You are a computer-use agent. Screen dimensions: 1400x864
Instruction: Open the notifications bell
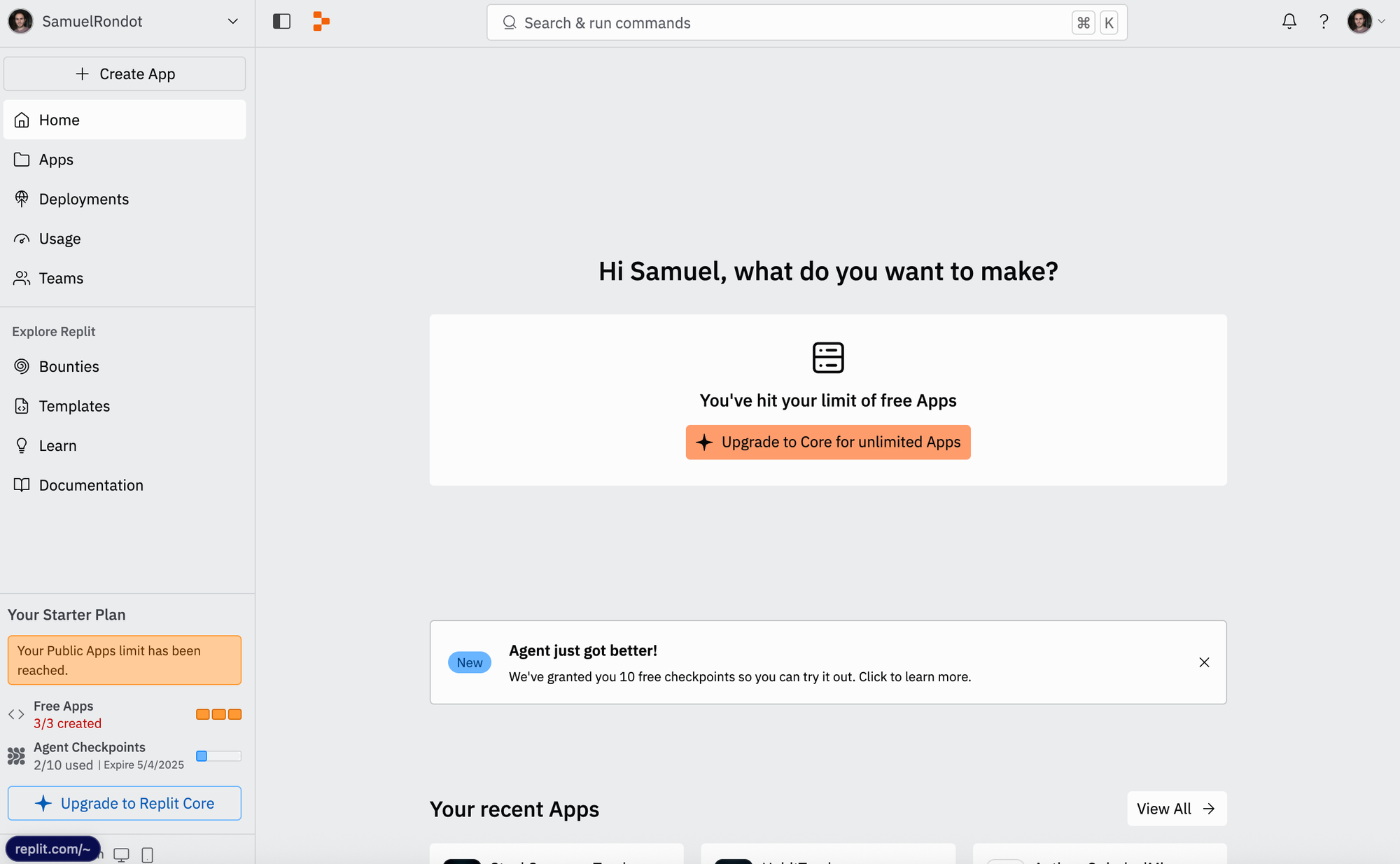click(x=1289, y=22)
